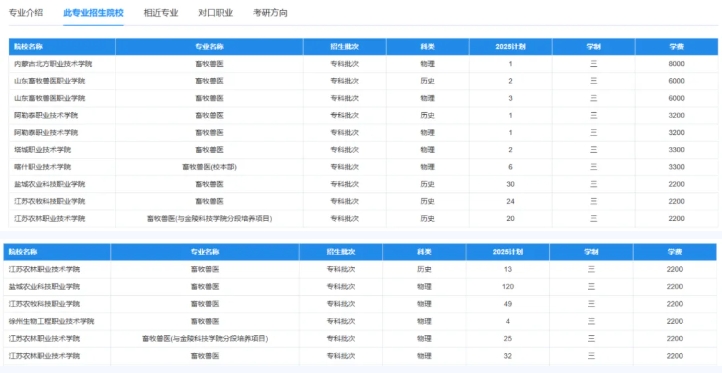This screenshot has width=722, height=373.
Task: Click 6000 tuition in 山东畜牧兽医 物理 row
Action: (x=676, y=98)
